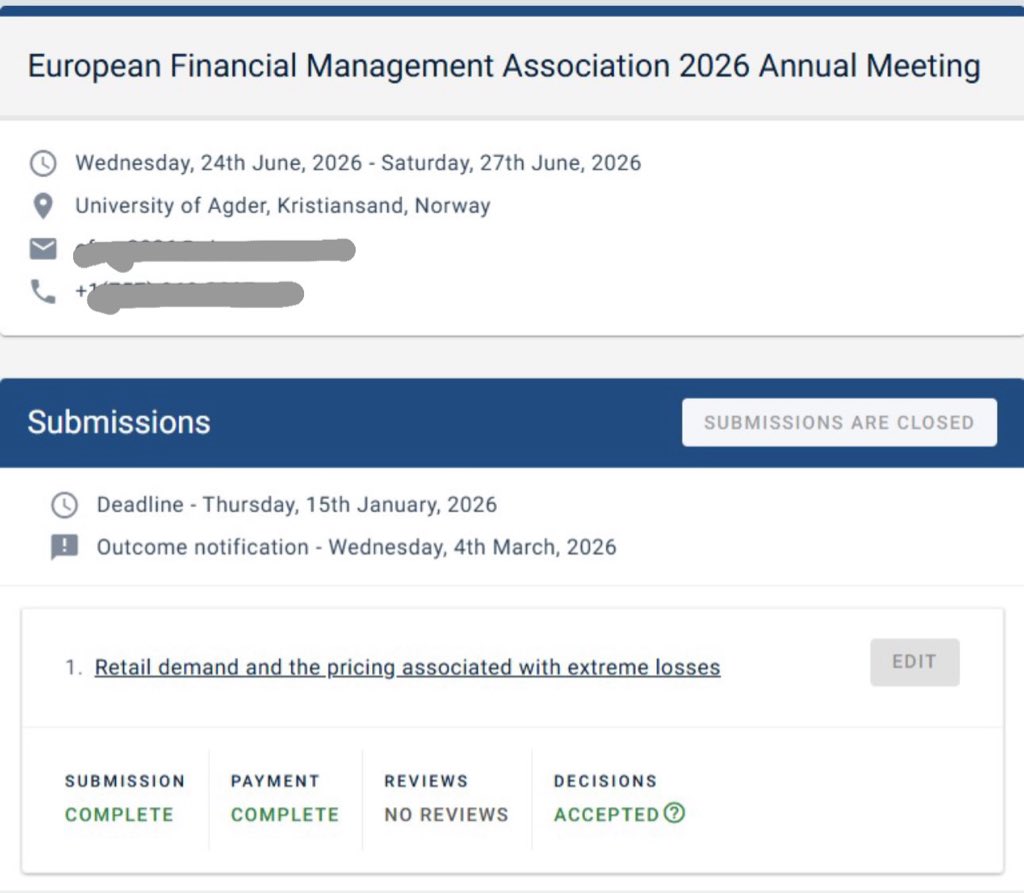Click the PAYMENT COMPLETE status indicator
Image resolution: width=1024 pixels, height=893 pixels.
pyautogui.click(x=283, y=814)
